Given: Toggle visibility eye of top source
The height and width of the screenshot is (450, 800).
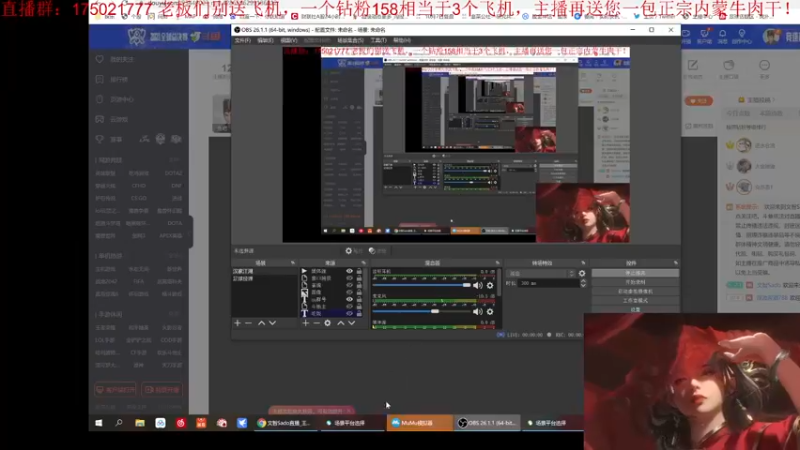Looking at the screenshot, I should pos(349,271).
